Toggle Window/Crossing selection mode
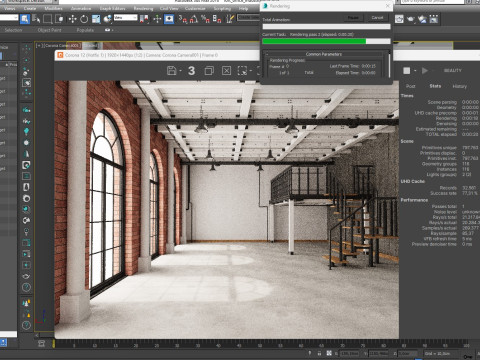This screenshot has width=480, height=360. click(60, 19)
